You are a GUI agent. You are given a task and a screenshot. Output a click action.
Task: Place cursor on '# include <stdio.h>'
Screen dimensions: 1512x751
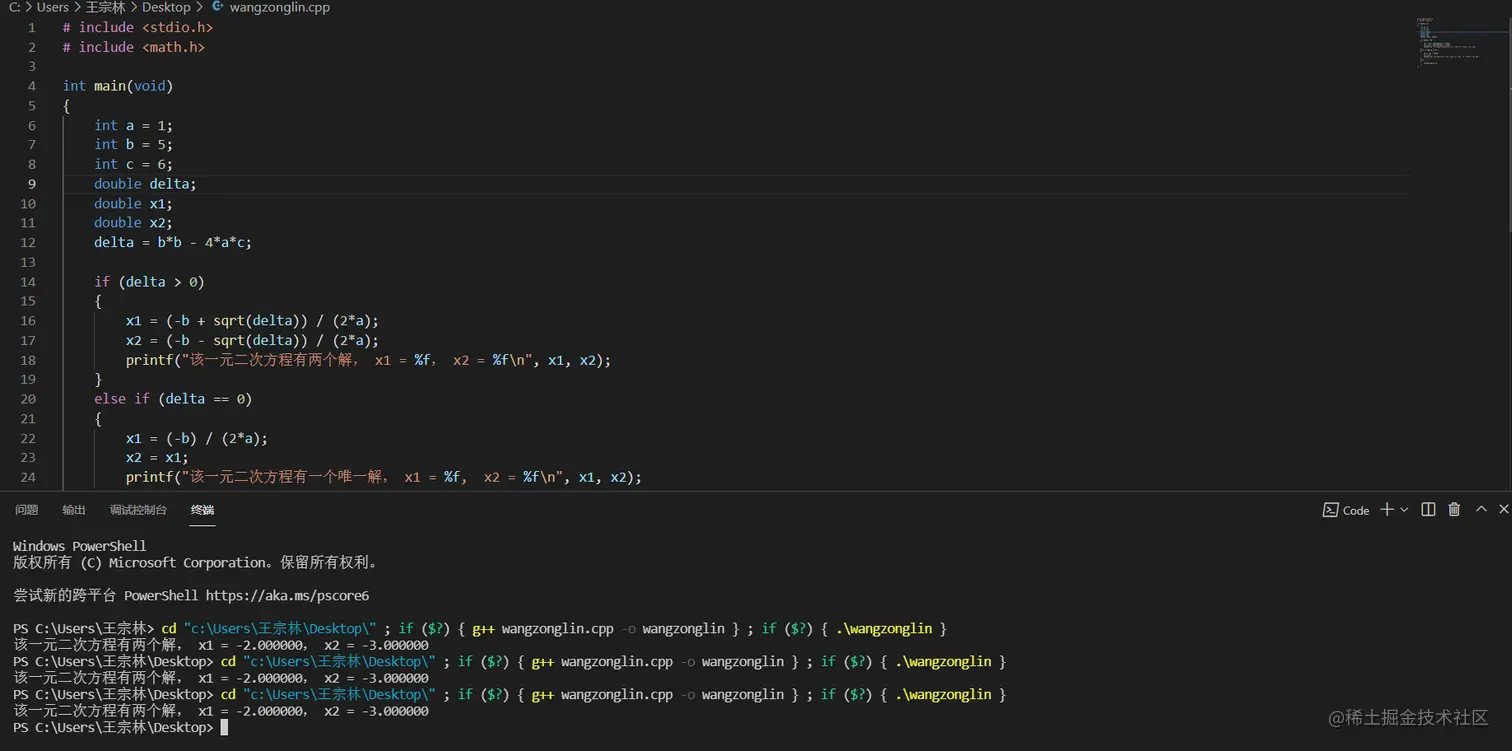pyautogui.click(x=138, y=27)
